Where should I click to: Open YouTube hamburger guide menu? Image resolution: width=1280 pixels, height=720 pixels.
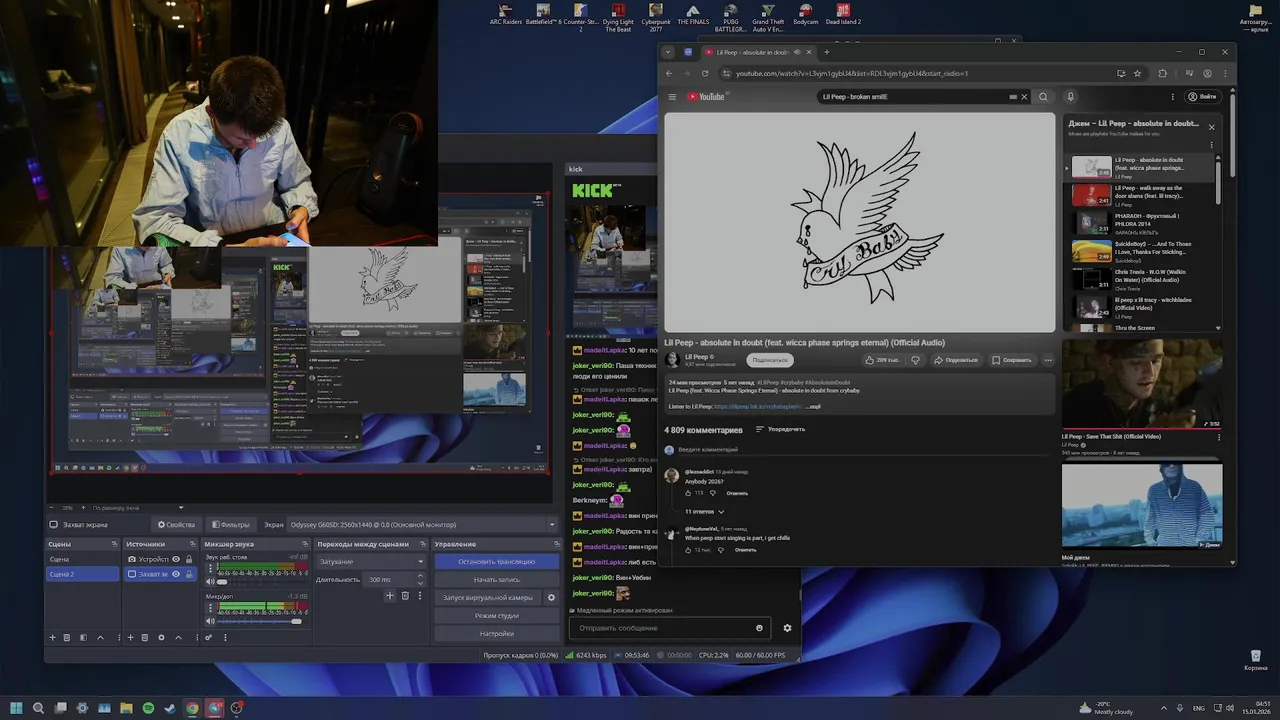click(672, 97)
